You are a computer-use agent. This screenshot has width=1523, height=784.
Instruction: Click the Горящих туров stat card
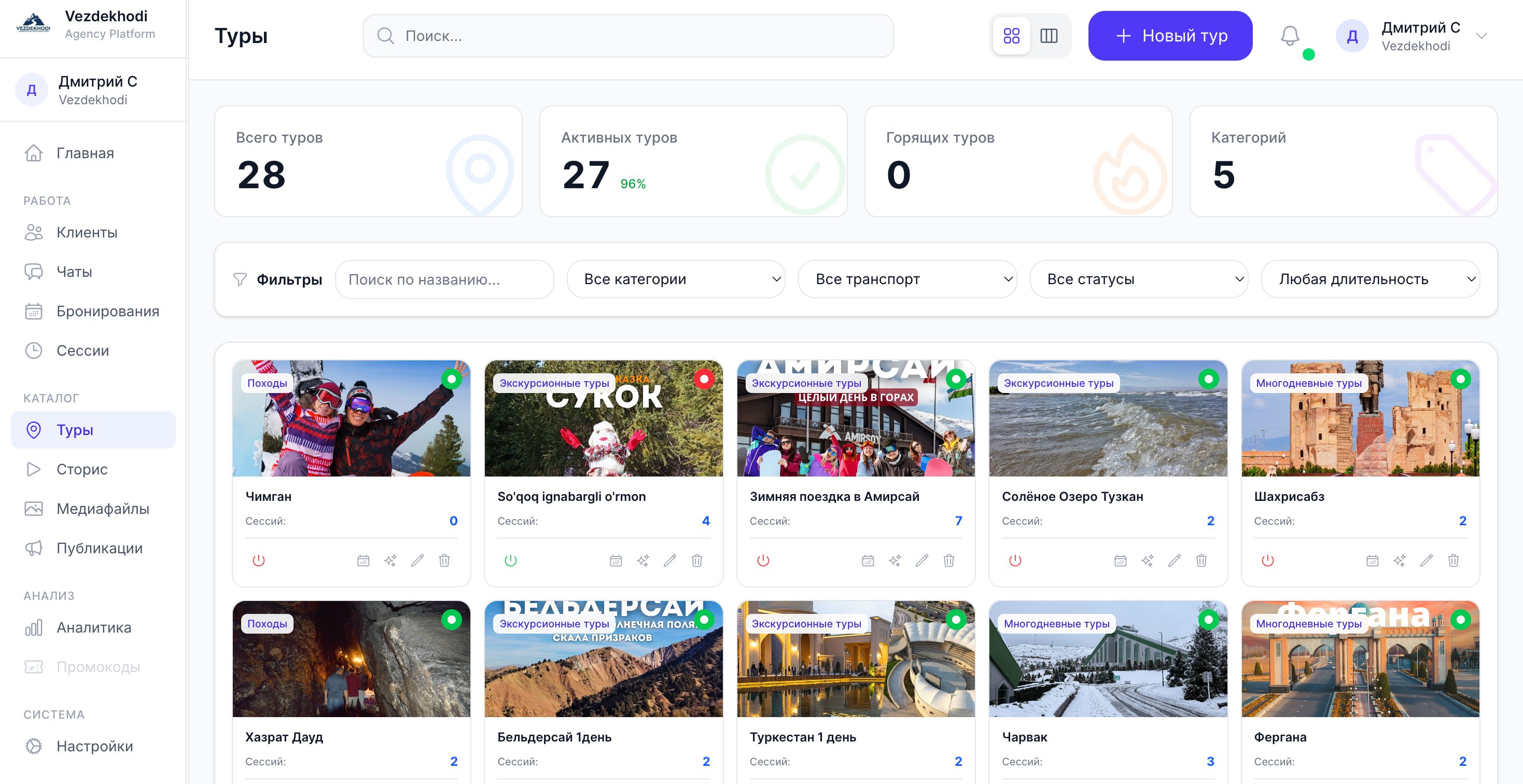click(x=1018, y=161)
